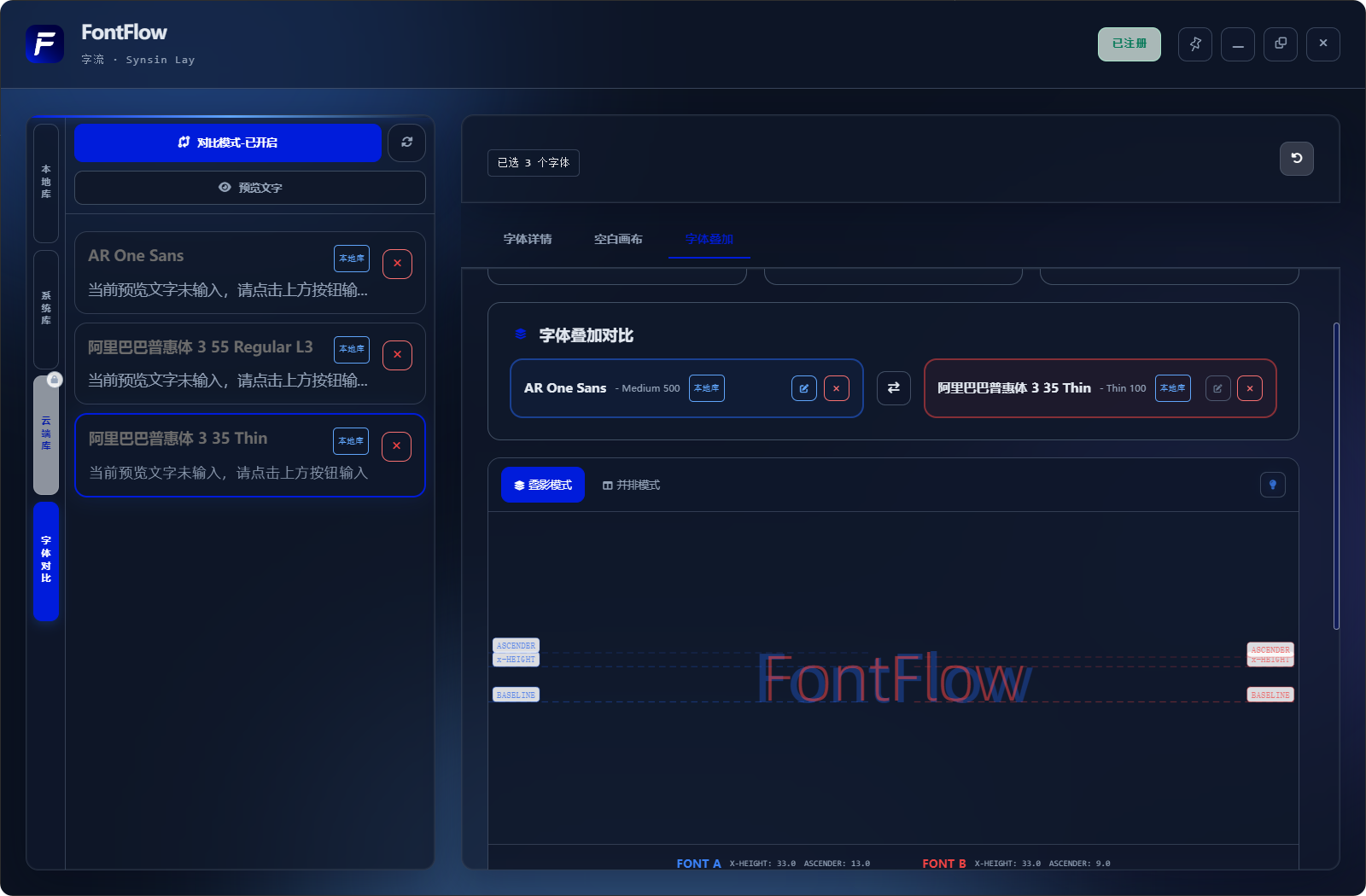Screen dimensions: 1366x896
Task: Click the lock icon on 云端库 tab
Action: [x=55, y=379]
